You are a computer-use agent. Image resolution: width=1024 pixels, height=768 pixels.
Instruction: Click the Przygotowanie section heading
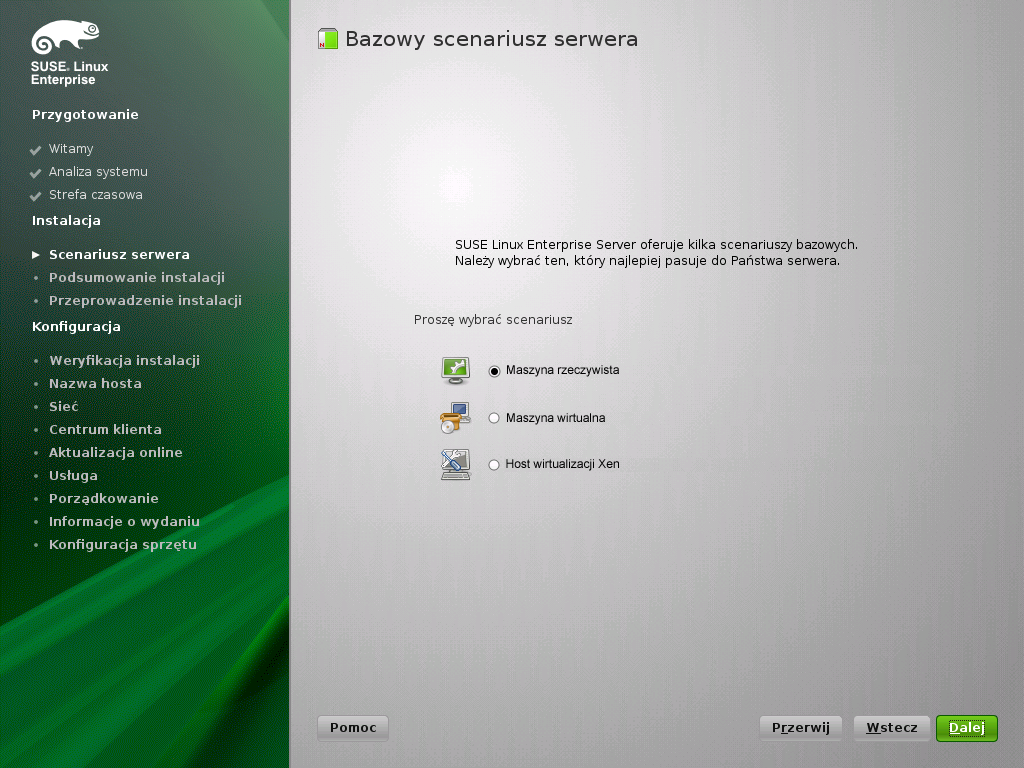click(x=85, y=115)
